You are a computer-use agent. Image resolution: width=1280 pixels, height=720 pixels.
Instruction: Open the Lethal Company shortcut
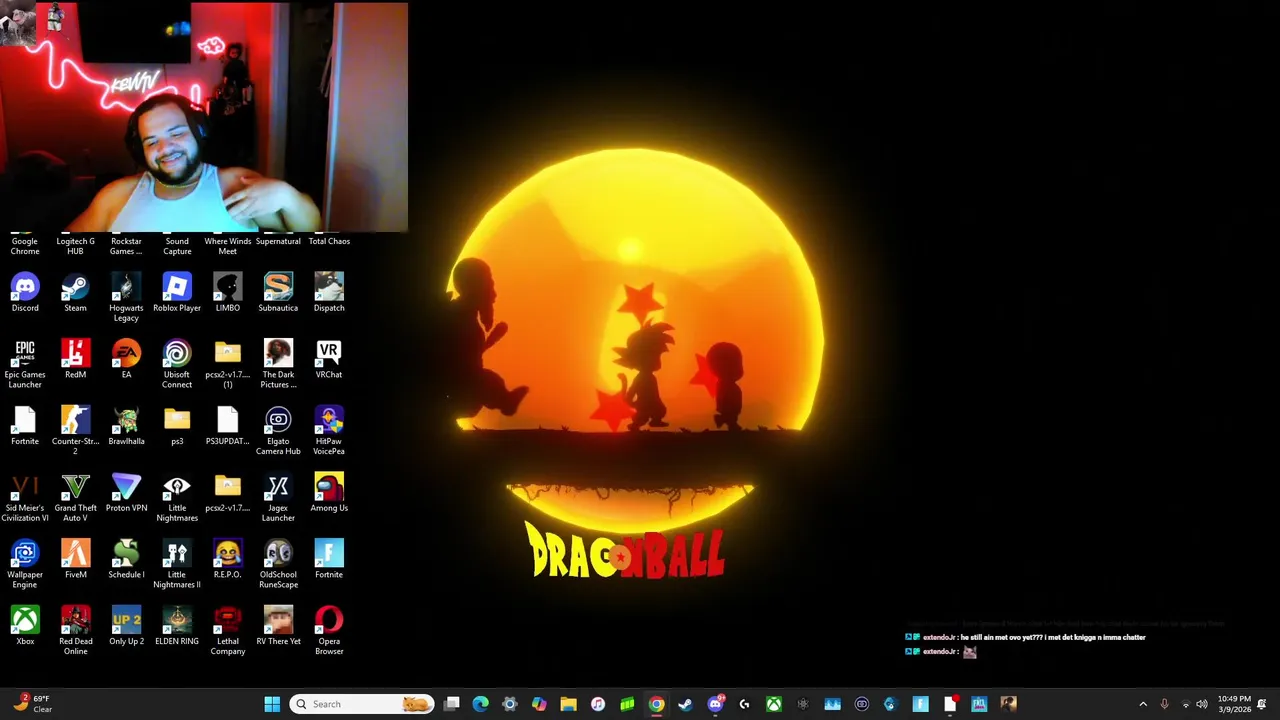click(x=228, y=631)
